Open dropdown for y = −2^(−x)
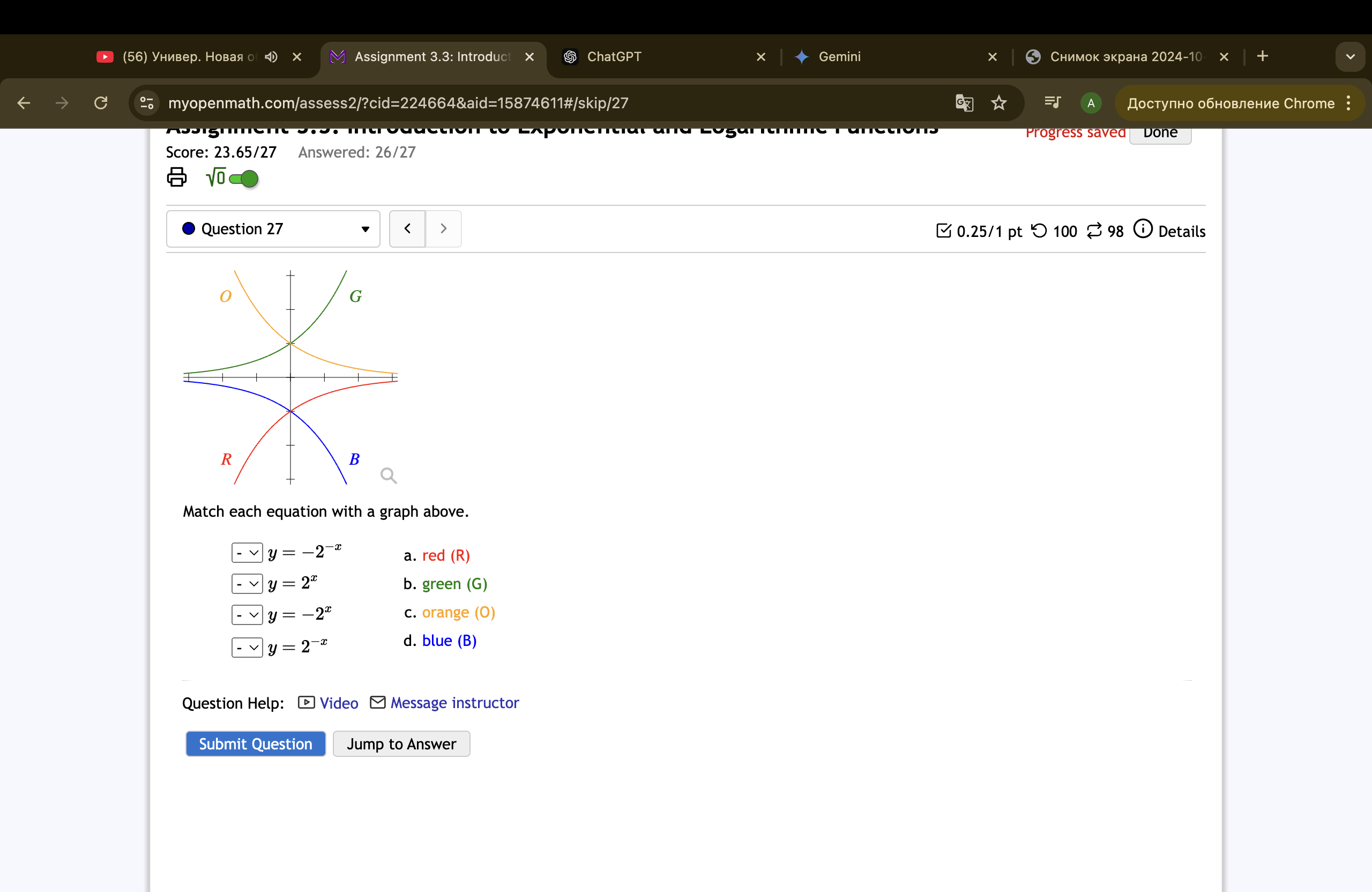The width and height of the screenshot is (1372, 892). point(247,552)
